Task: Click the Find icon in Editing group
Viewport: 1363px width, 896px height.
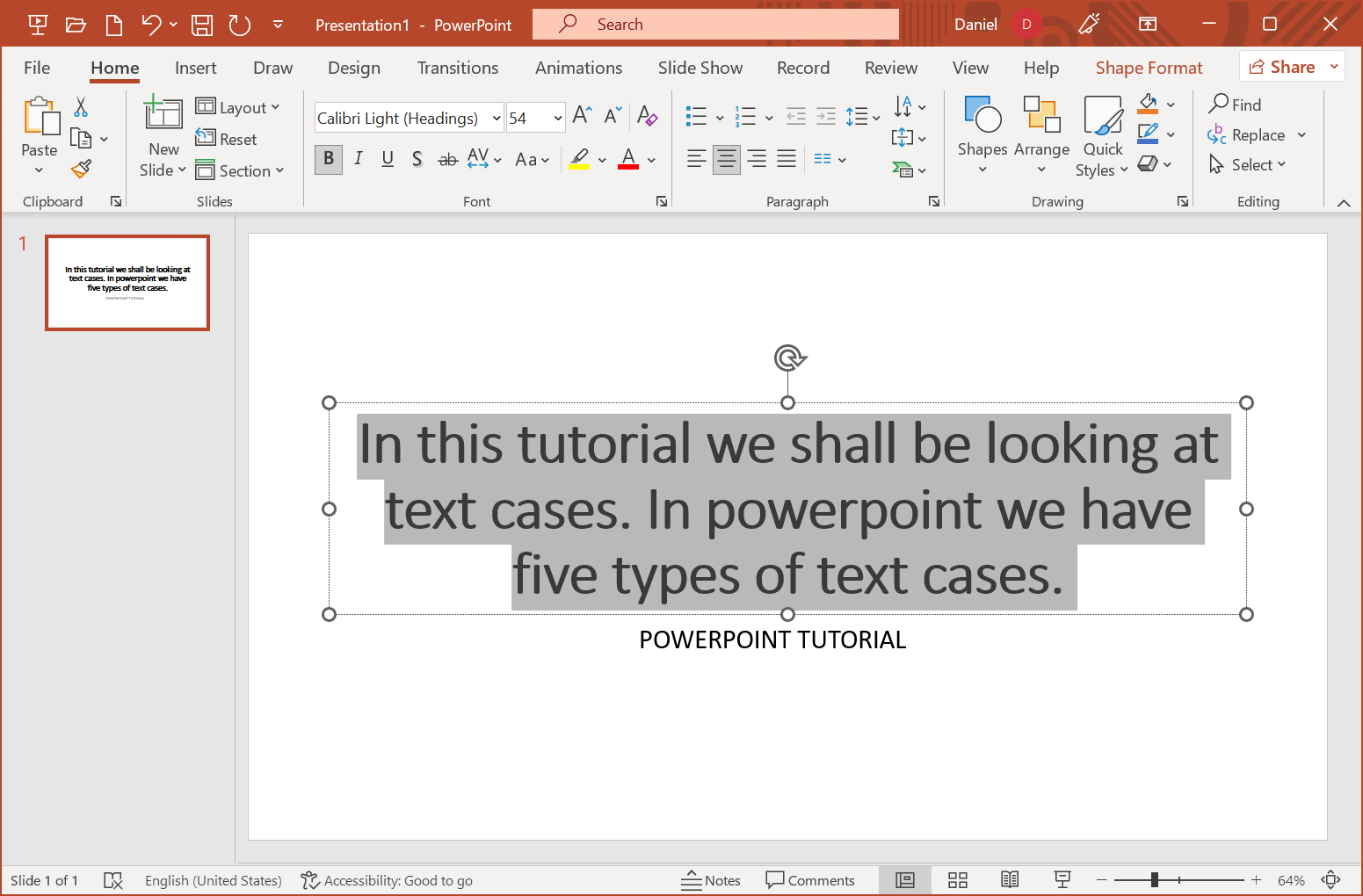Action: [x=1218, y=104]
